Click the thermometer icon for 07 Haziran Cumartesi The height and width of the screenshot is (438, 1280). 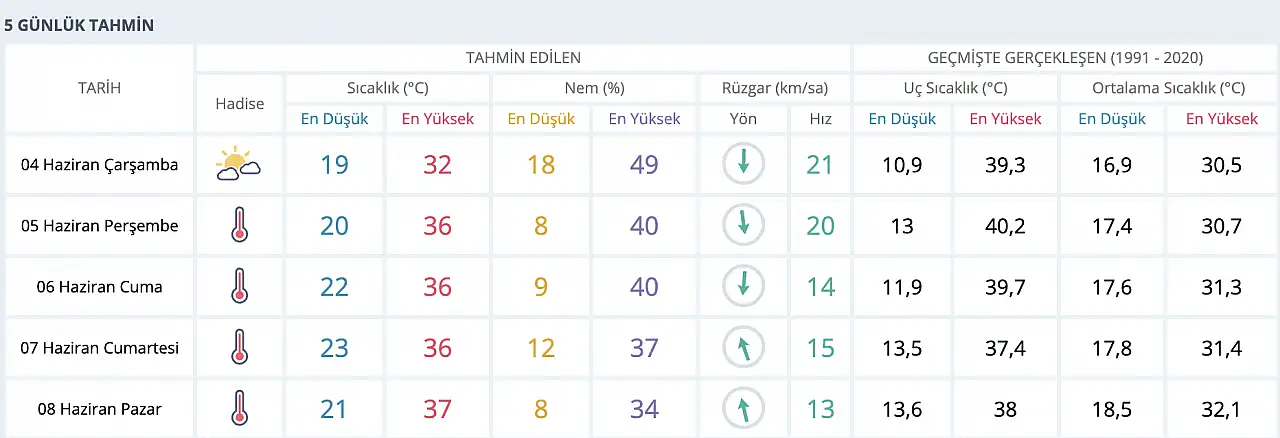pos(238,348)
